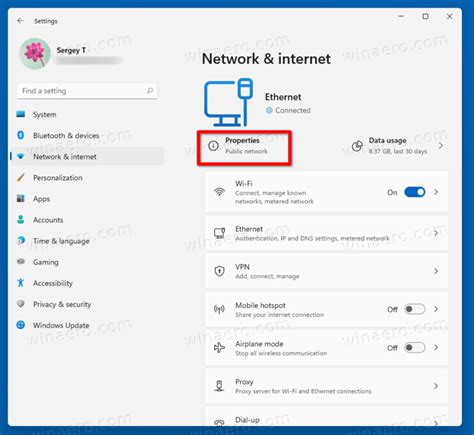Click the Mobile hotspot antenna icon

[219, 309]
